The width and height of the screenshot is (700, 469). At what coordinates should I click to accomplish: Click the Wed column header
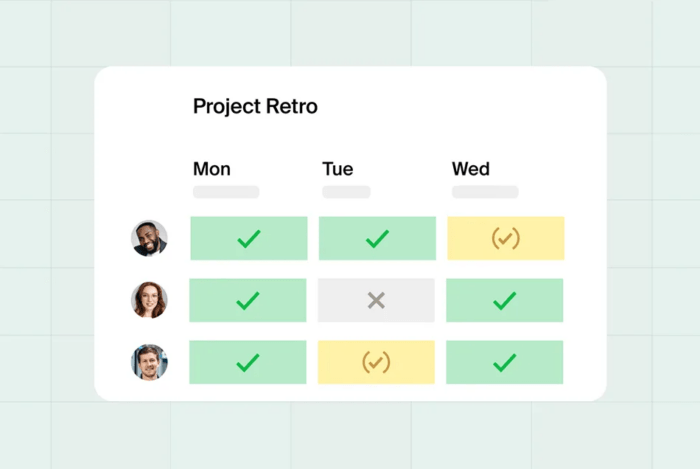click(471, 168)
